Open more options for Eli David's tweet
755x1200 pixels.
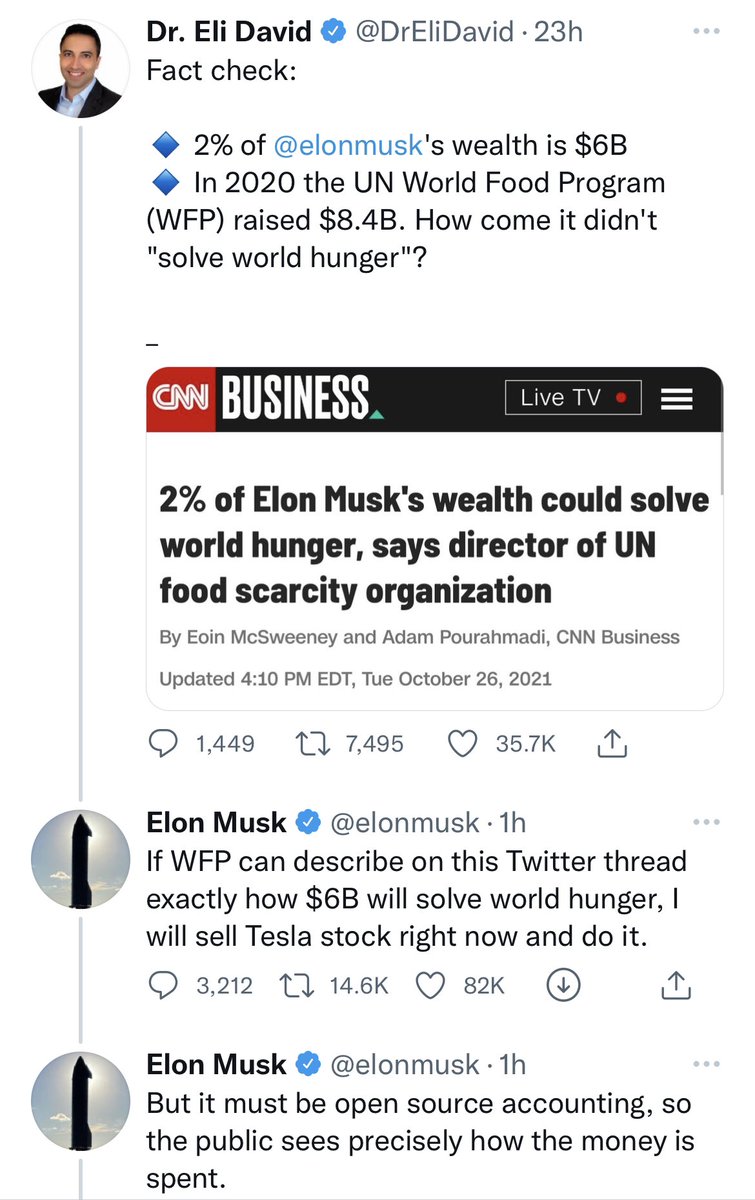coord(706,31)
